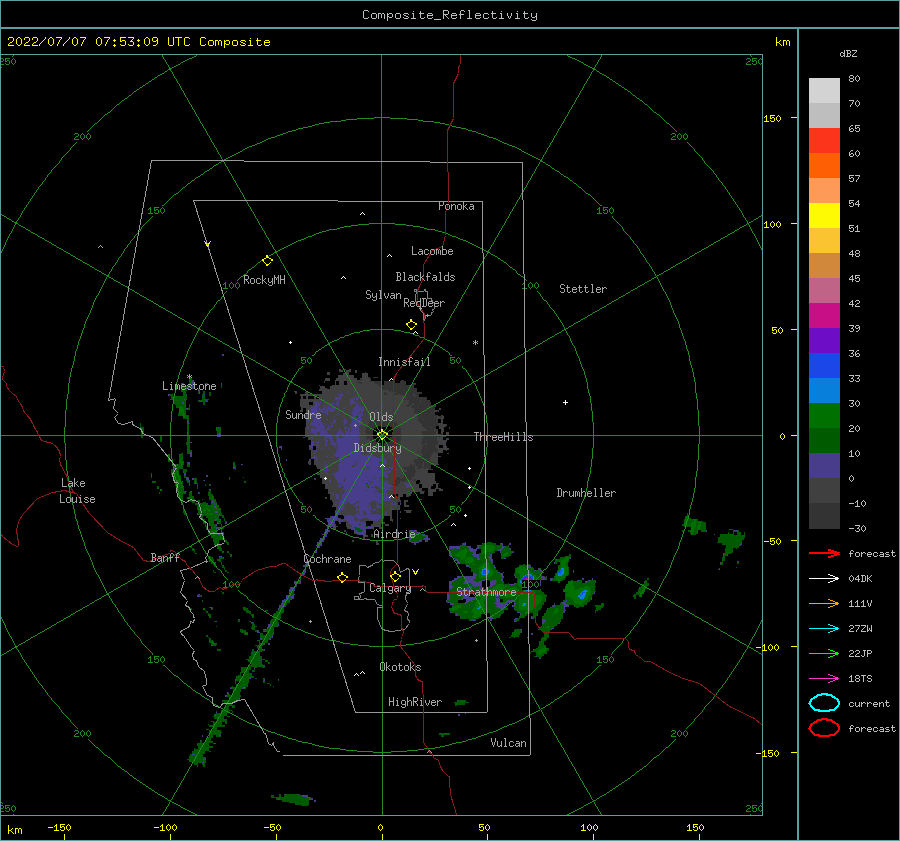Click the yellow V marker northwest of RockyMH
The height and width of the screenshot is (841, 900).
[208, 244]
